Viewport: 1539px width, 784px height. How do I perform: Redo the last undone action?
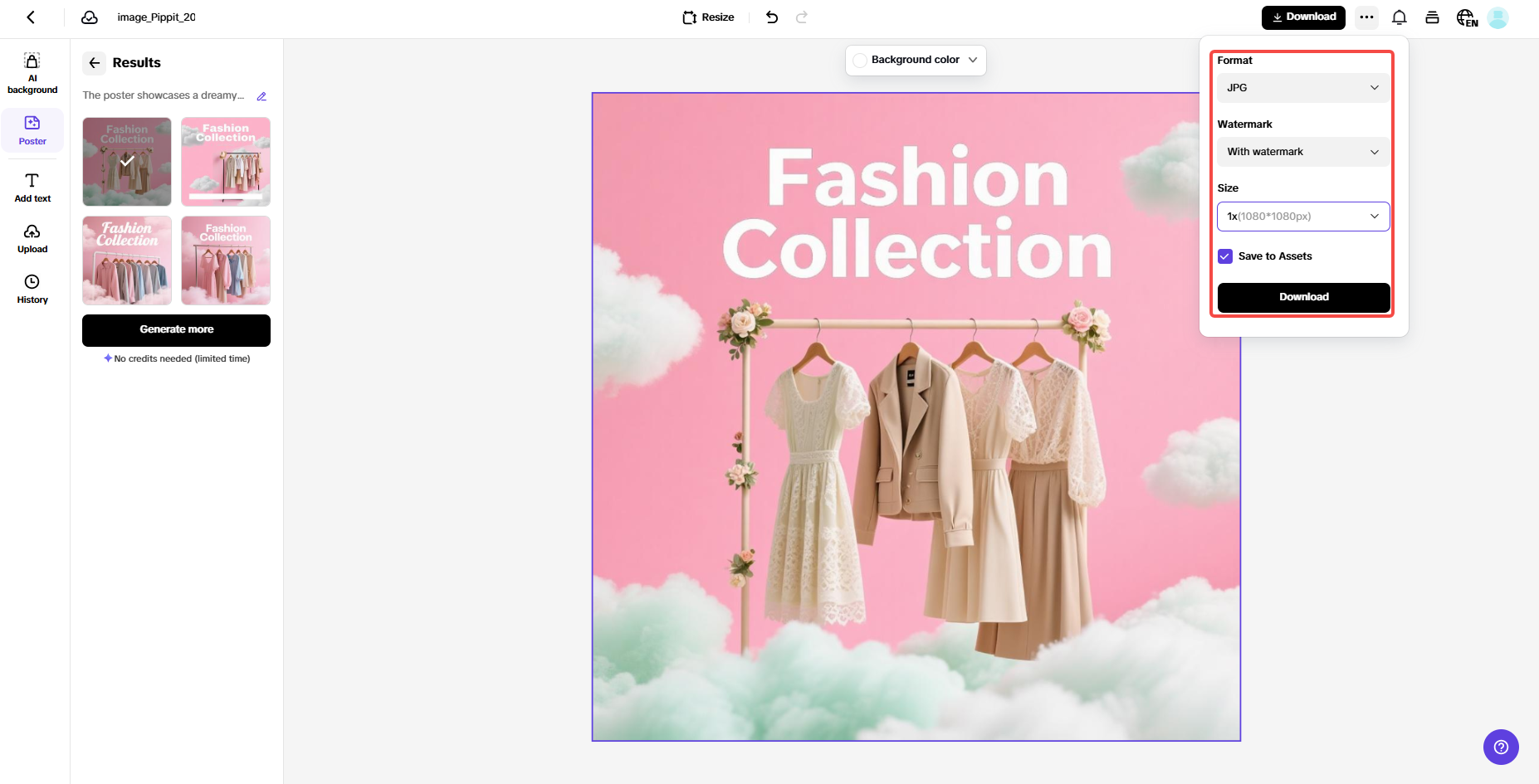(x=802, y=17)
